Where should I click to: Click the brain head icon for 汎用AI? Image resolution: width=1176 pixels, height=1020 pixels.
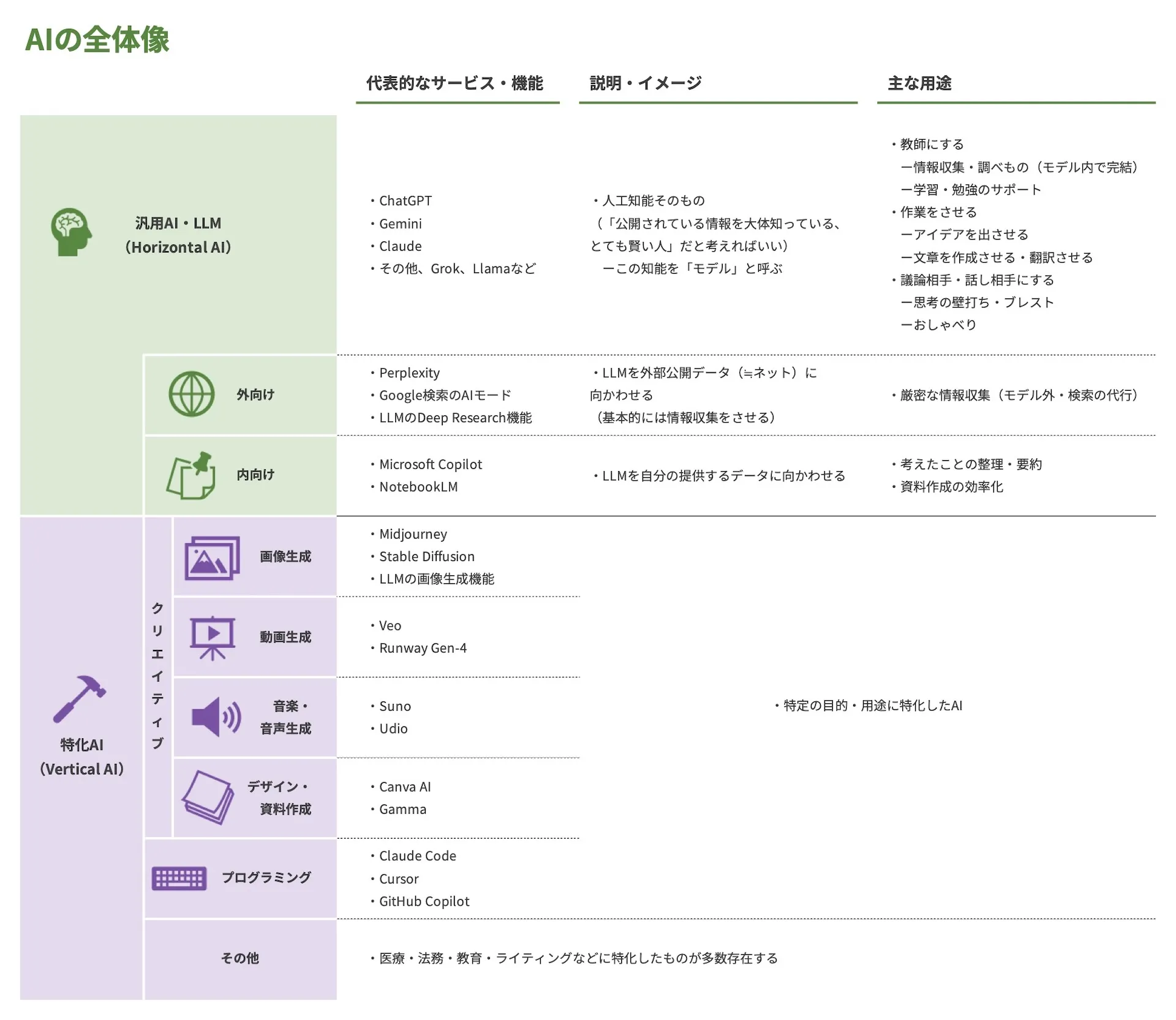pos(71,232)
